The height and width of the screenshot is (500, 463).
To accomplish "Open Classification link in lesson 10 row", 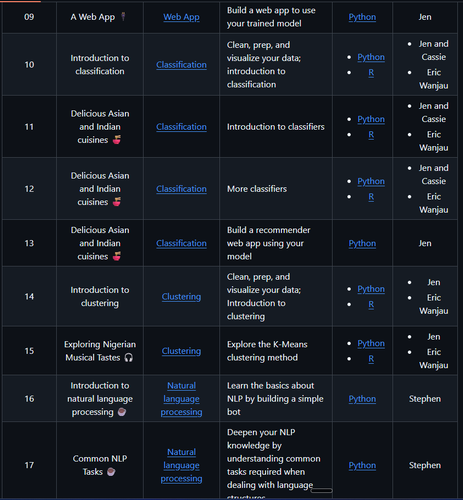I will click(x=181, y=65).
